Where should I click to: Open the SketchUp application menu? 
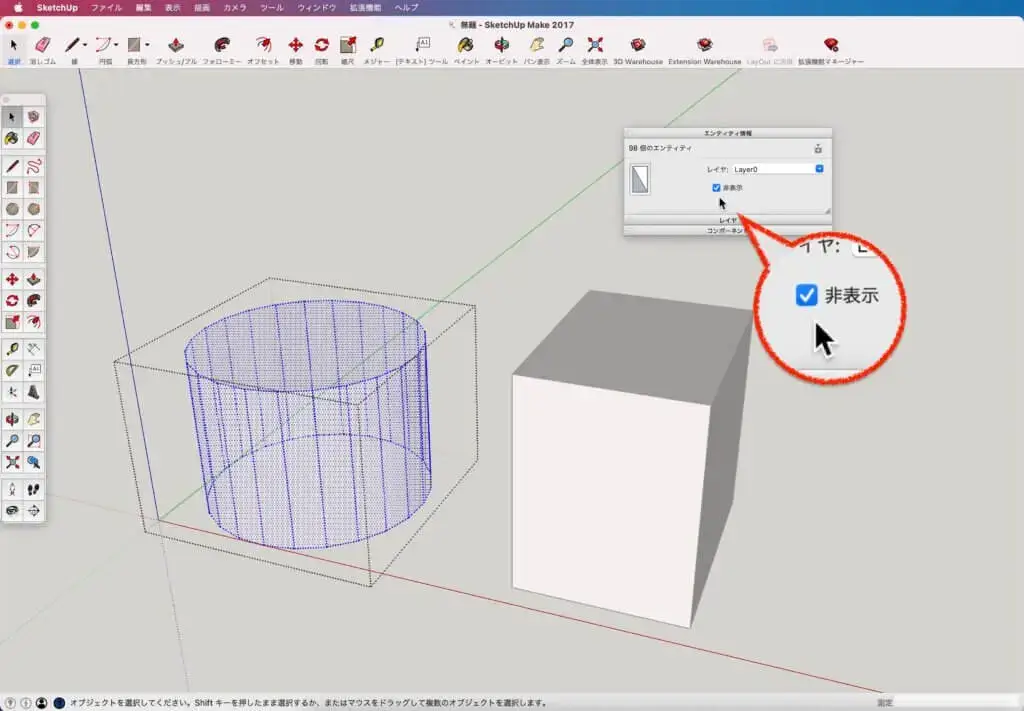[x=57, y=8]
